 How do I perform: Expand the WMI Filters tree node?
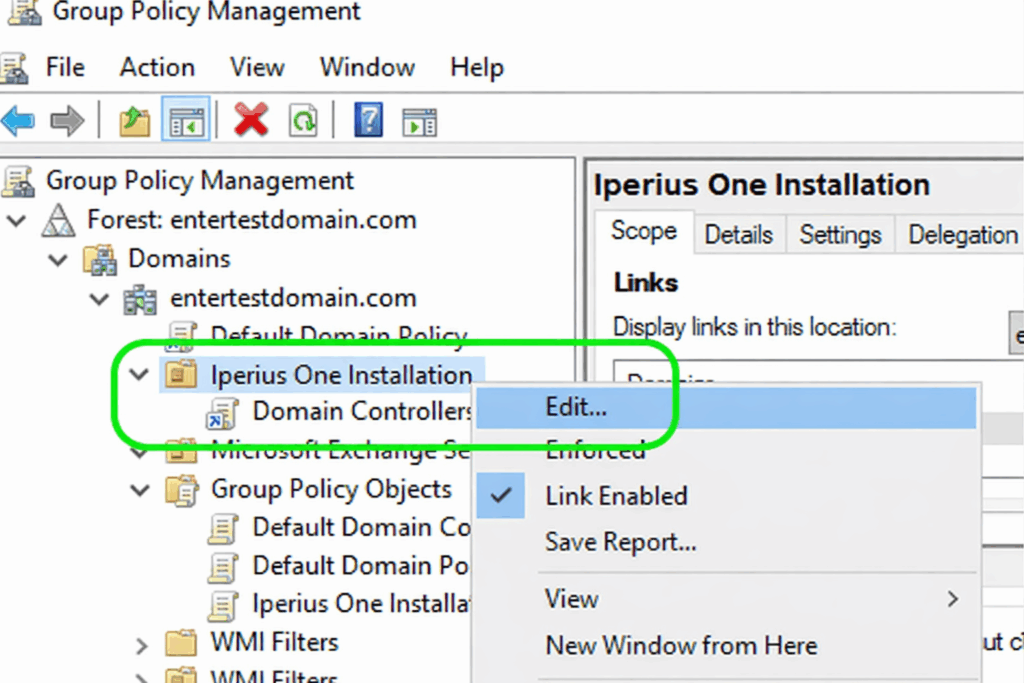[141, 643]
